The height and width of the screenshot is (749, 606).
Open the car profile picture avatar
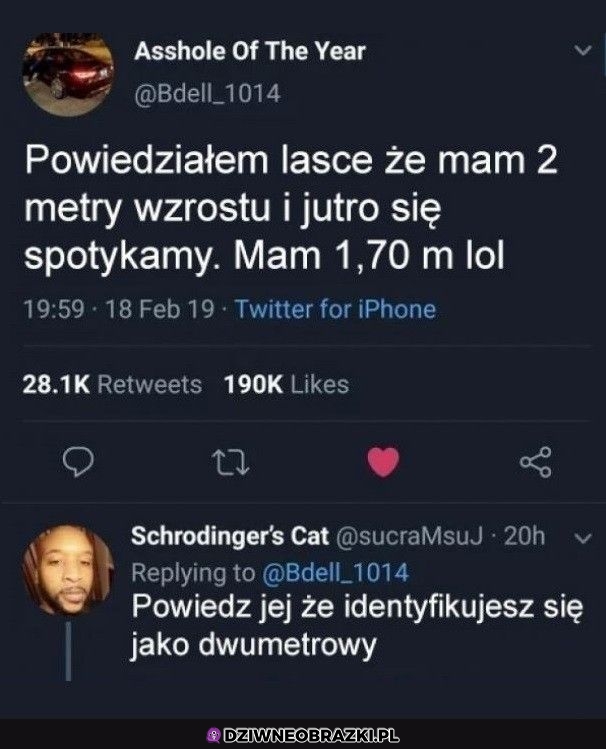68,75
